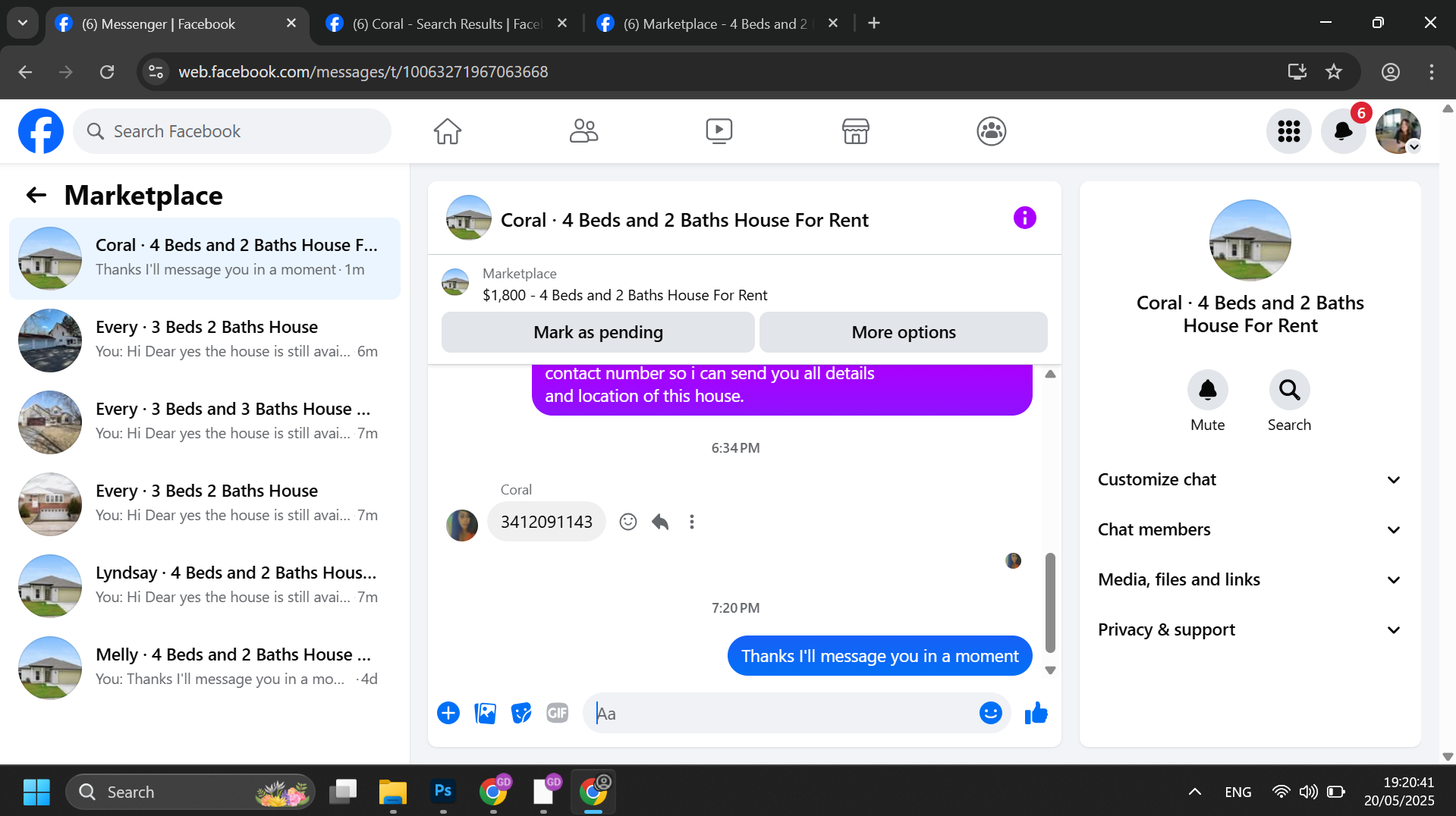
Task: Open Melly 4 Beds and 2 Baths chat
Action: tap(205, 668)
